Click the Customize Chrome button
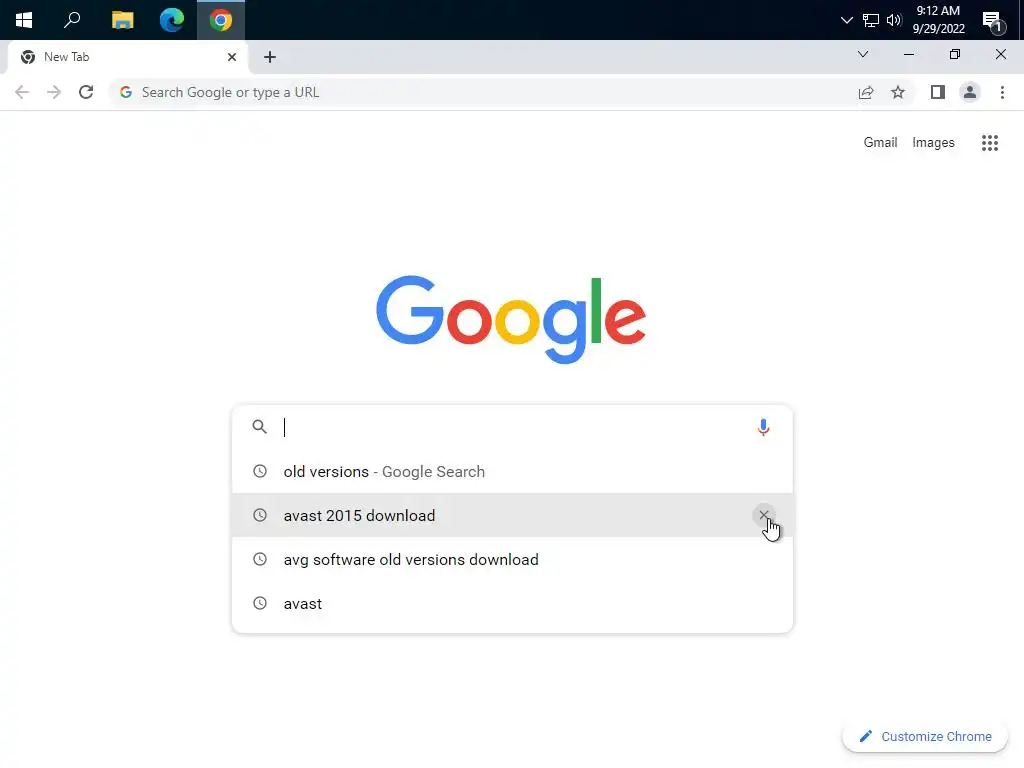The width and height of the screenshot is (1024, 768). pos(925,737)
